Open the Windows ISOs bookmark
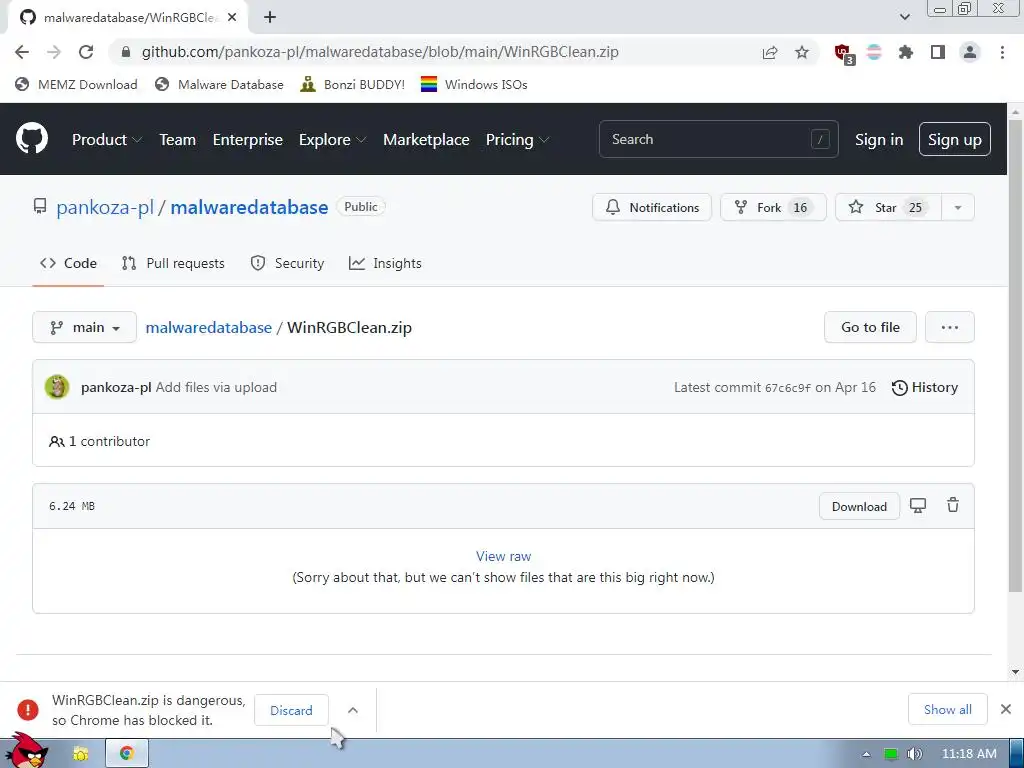 coord(474,84)
